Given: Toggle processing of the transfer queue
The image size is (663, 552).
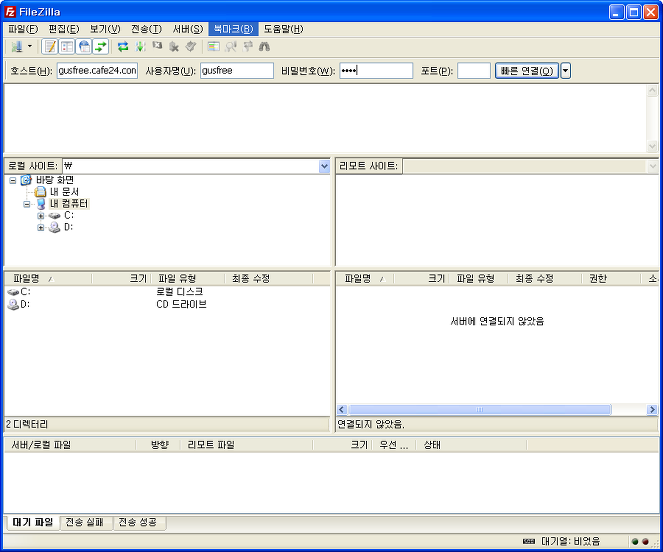Looking at the screenshot, I should point(140,47).
